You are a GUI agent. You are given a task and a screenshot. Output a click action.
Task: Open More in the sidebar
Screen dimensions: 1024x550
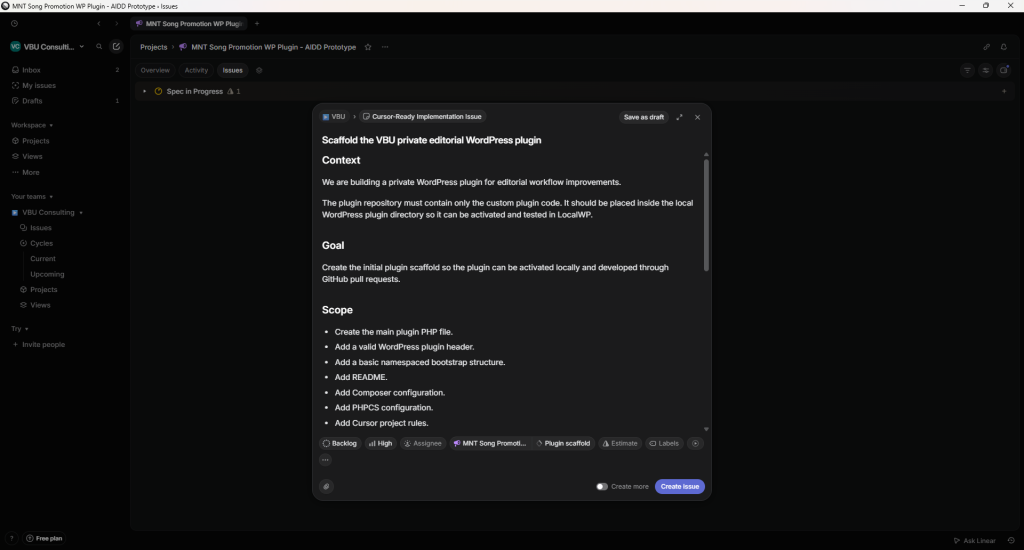65,172
